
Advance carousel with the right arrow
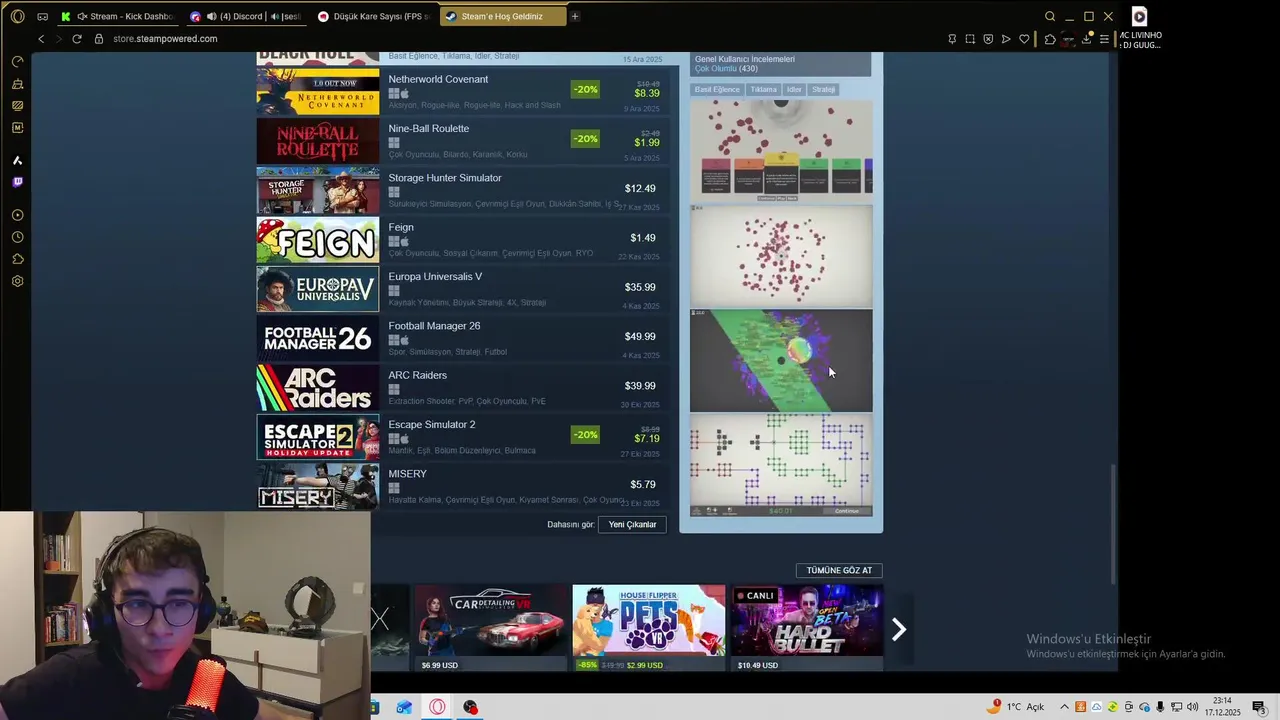898,629
